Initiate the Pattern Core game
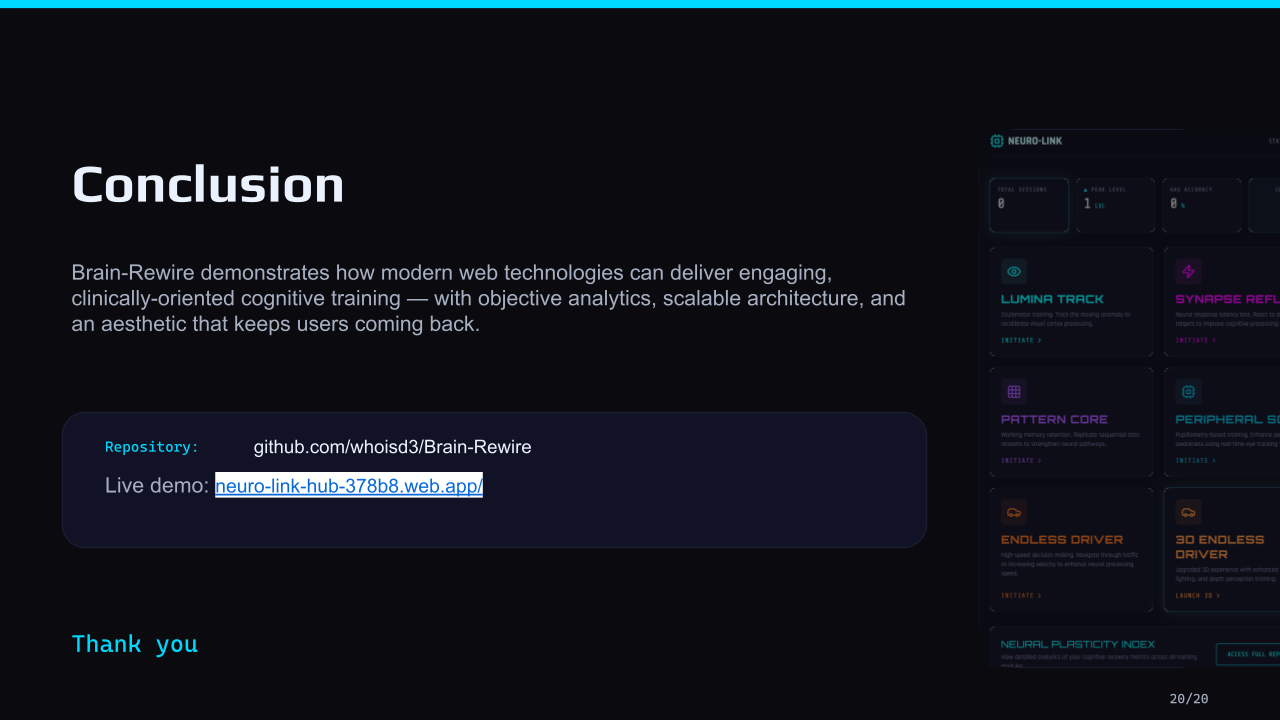The width and height of the screenshot is (1280, 720). click(x=1021, y=460)
